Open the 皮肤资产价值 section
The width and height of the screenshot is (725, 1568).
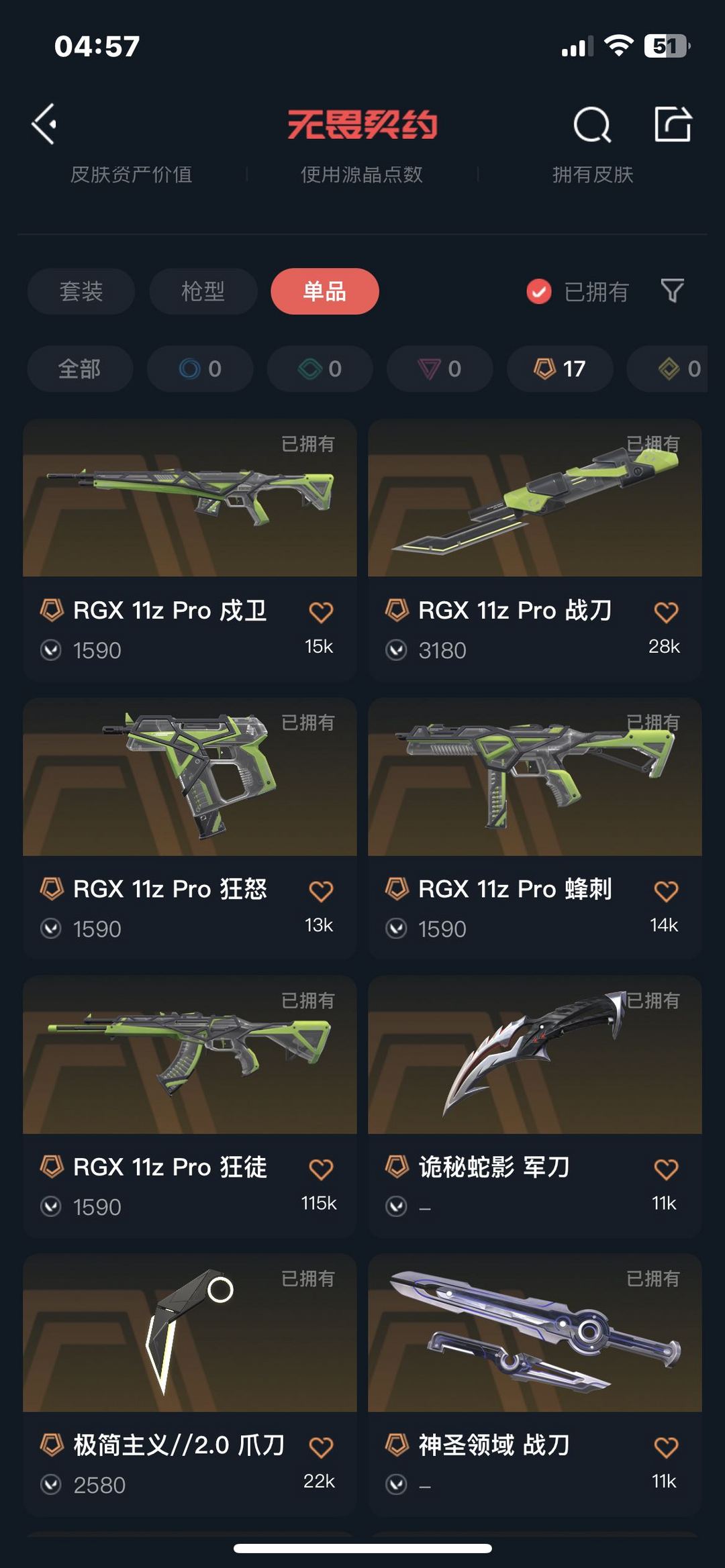click(132, 174)
